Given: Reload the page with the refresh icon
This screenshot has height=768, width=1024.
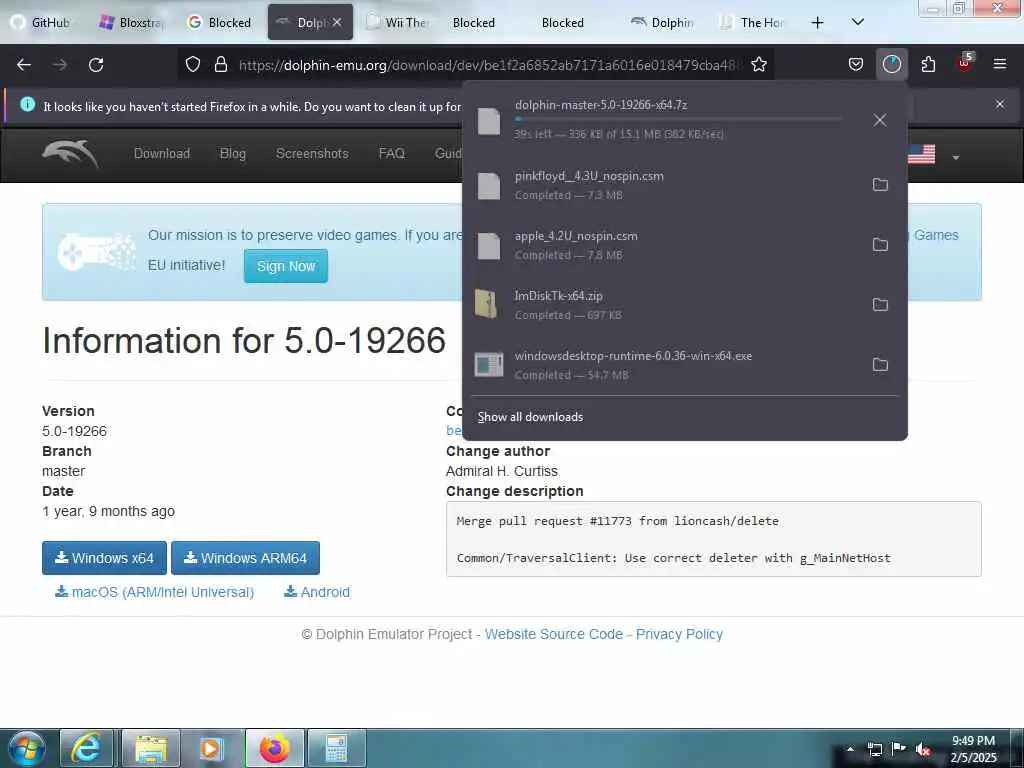Looking at the screenshot, I should (96, 65).
